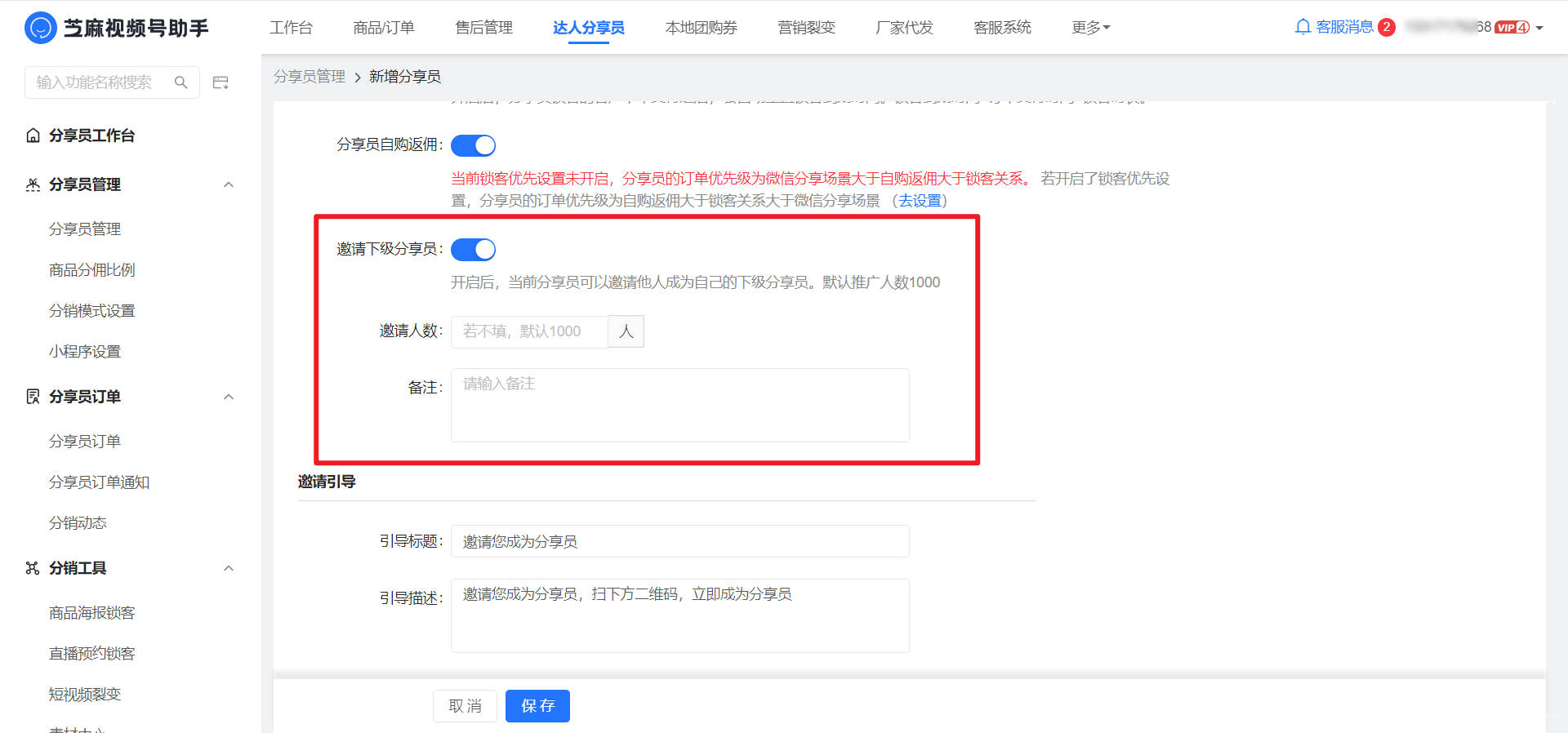
Task: Click the 客服消息 bell icon
Action: [1303, 27]
